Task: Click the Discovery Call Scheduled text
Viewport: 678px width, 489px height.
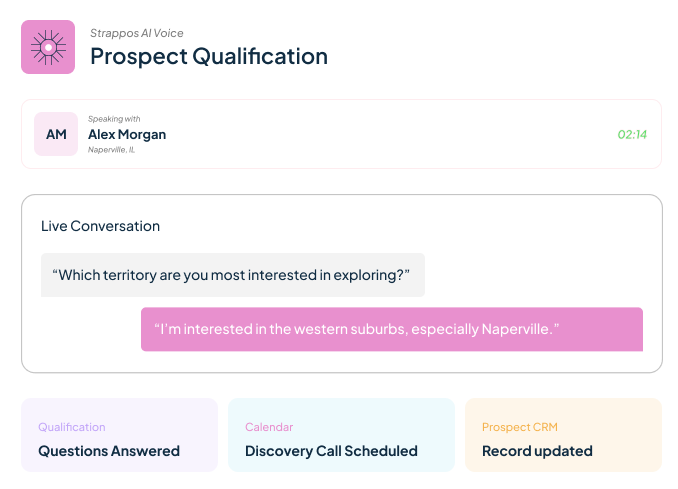Action: (331, 451)
